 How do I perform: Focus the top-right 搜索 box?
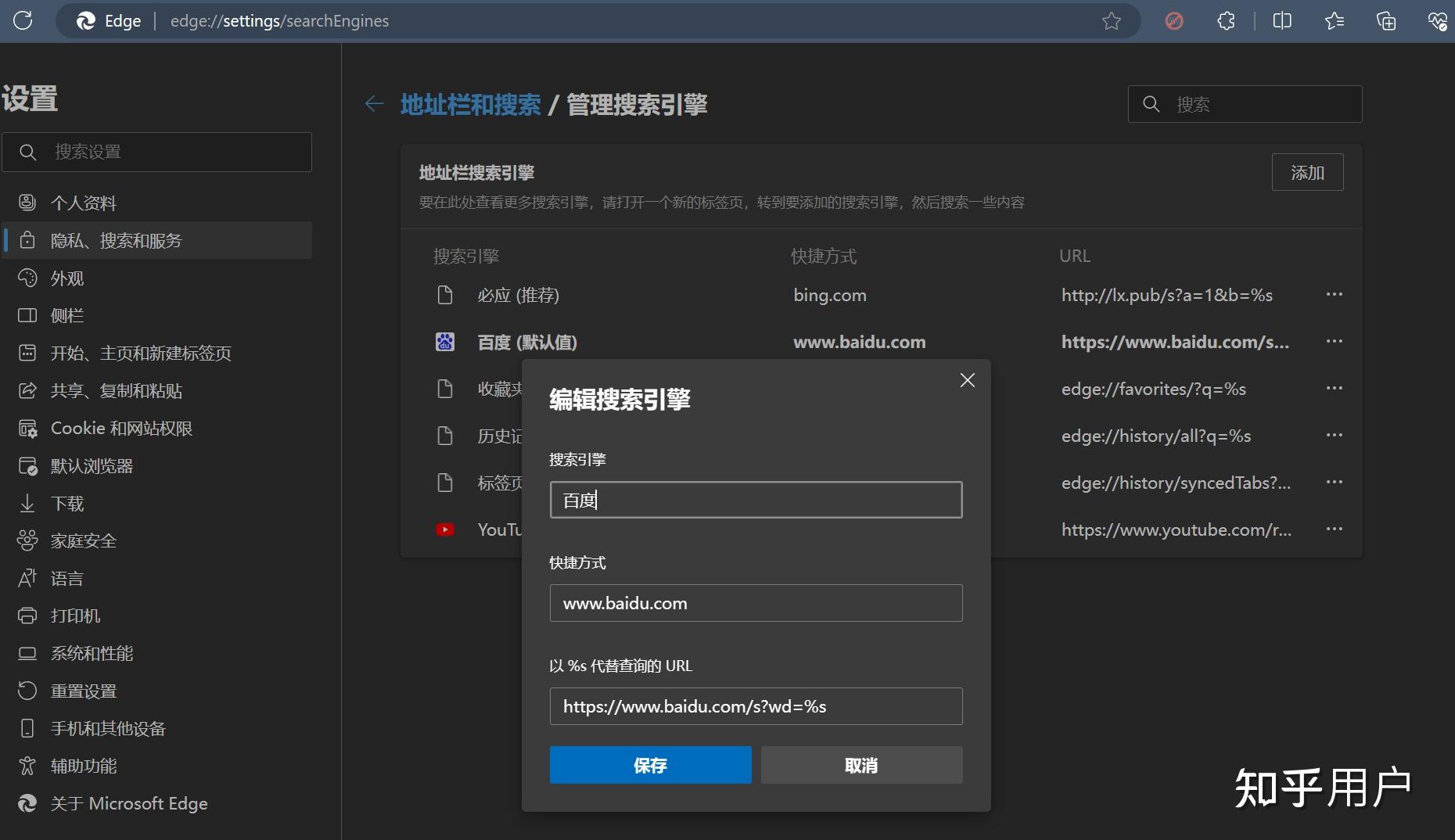(x=1245, y=104)
